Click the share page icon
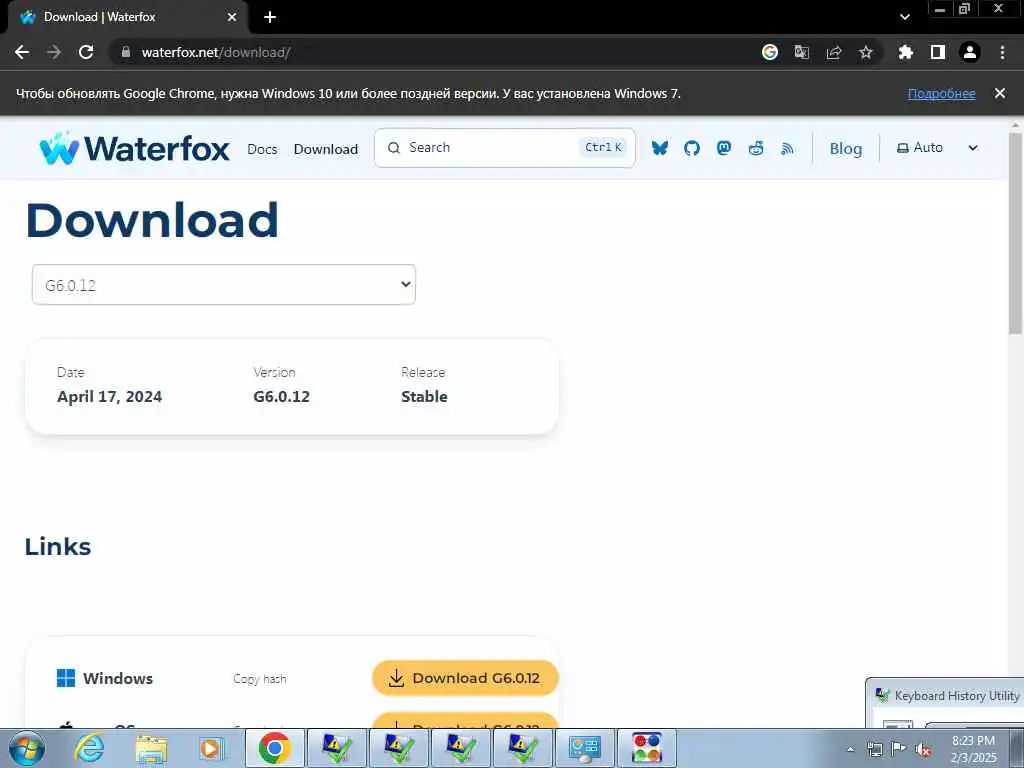The image size is (1024, 768). pos(834,52)
